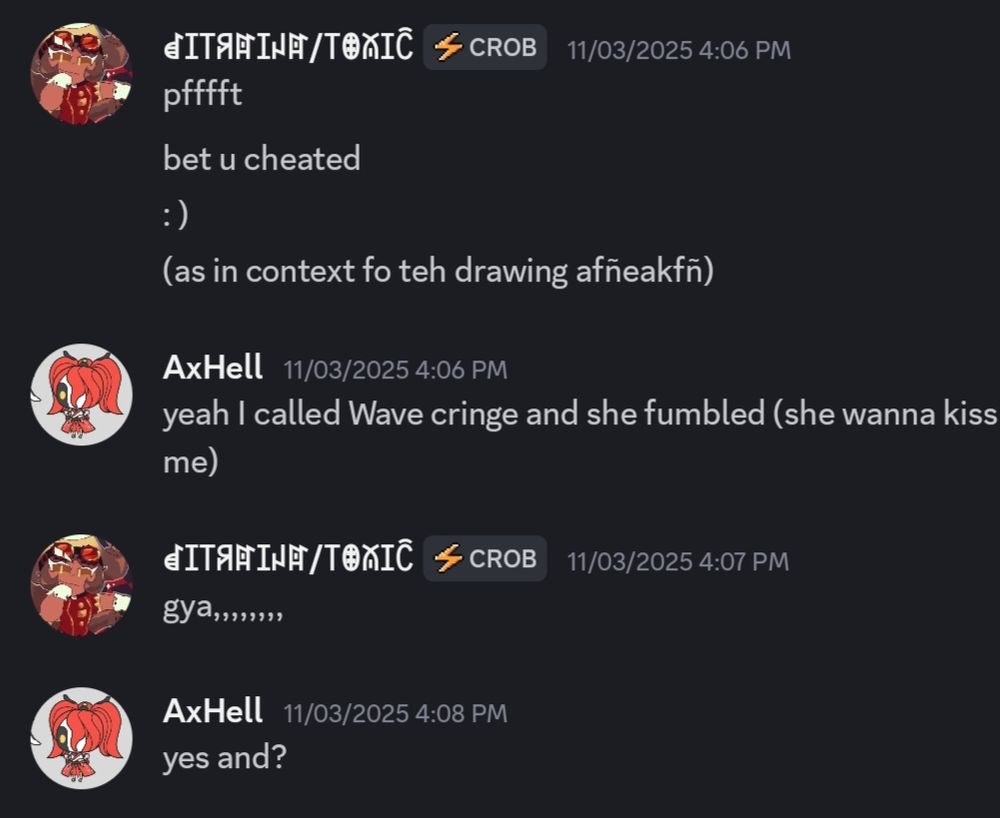Click the lightning bolt CROB tag at 4:06 PM
1000x818 pixels.
coord(485,47)
